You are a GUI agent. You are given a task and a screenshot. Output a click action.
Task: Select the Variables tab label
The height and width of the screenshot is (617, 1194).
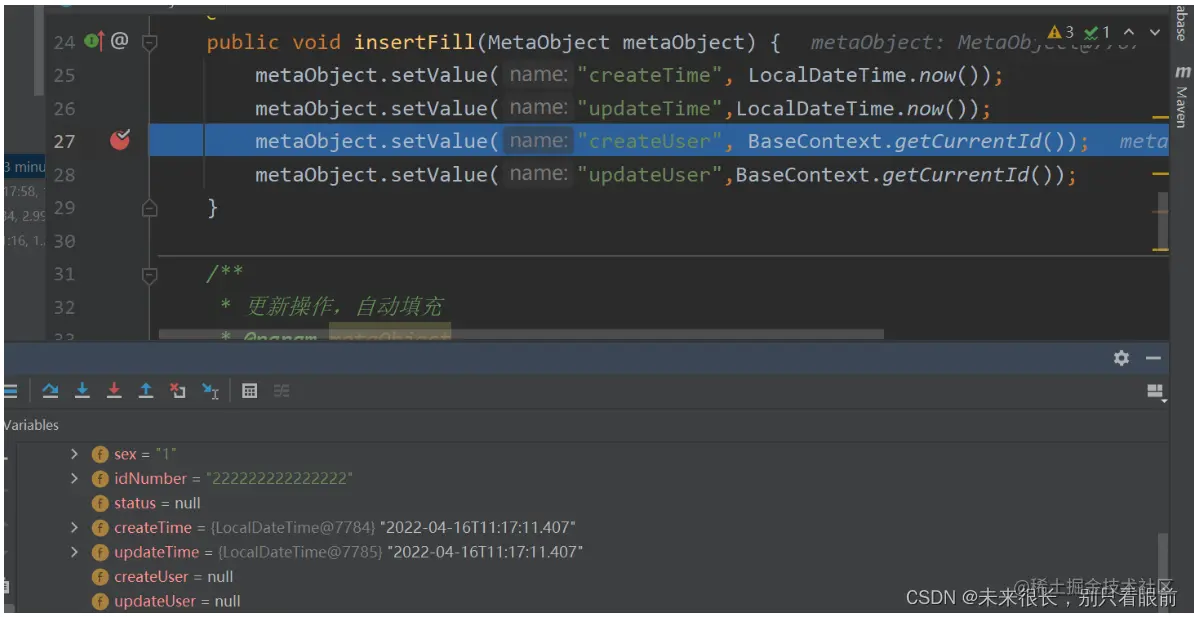(x=31, y=425)
